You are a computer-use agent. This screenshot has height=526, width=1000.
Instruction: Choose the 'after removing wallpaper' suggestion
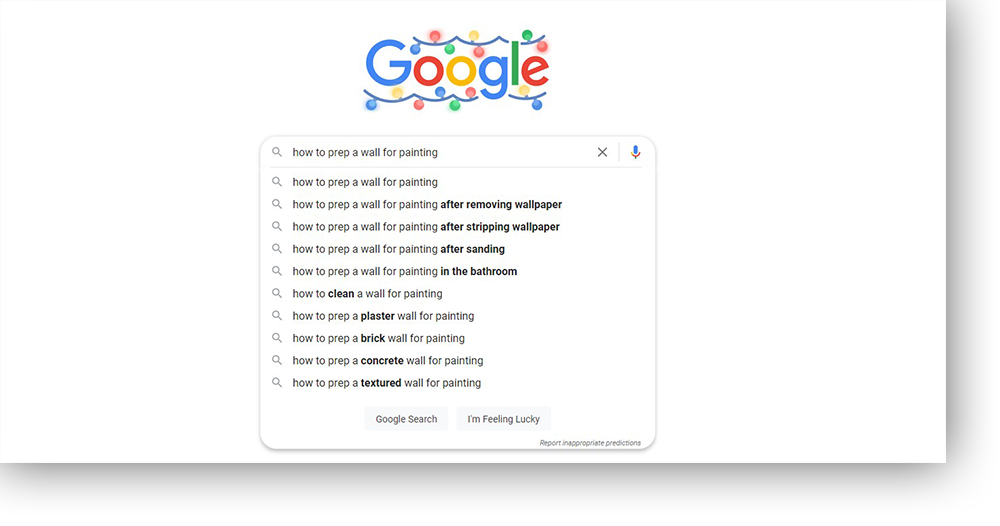pyautogui.click(x=457, y=205)
